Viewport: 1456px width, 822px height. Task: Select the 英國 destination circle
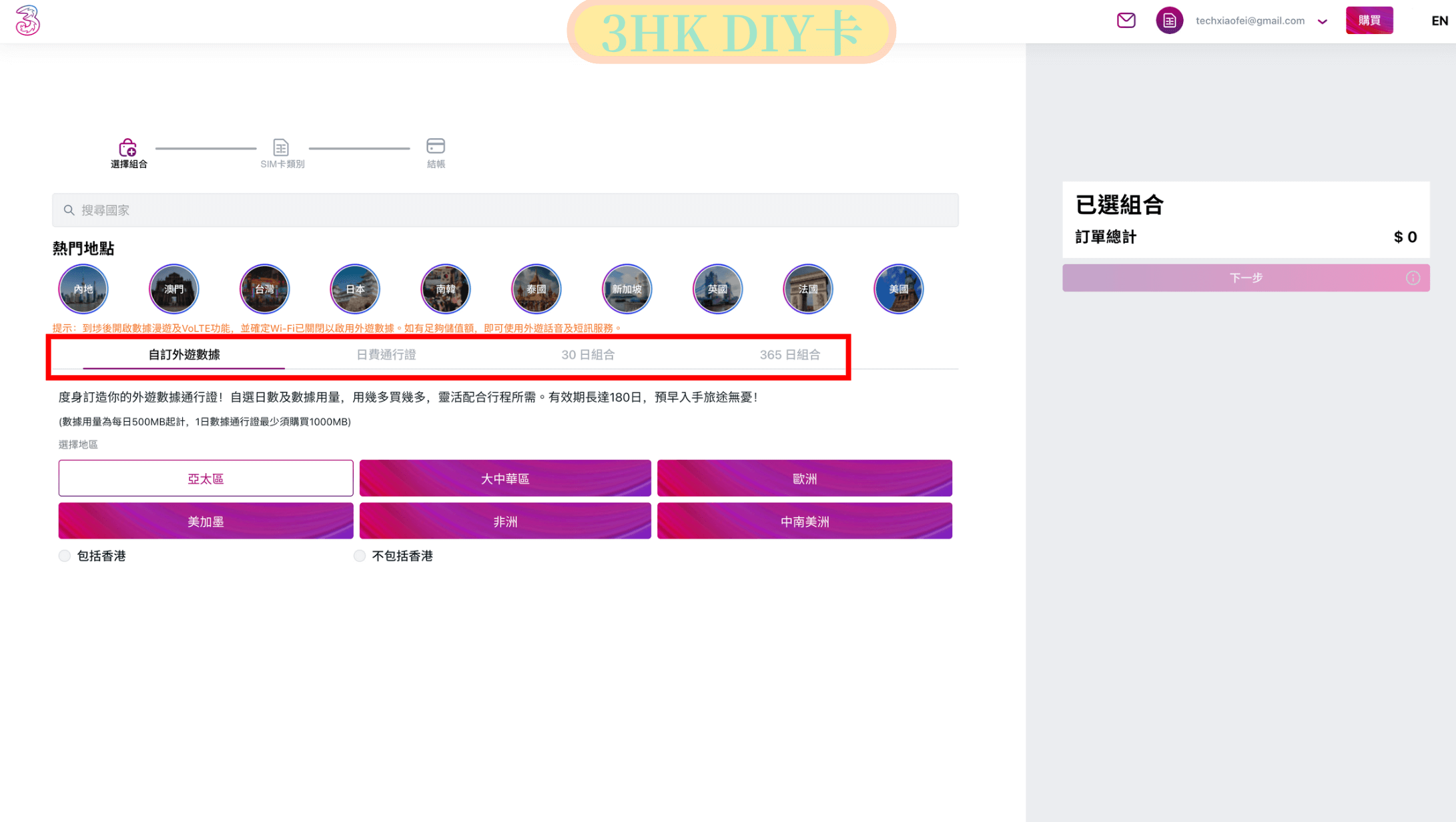tap(717, 289)
